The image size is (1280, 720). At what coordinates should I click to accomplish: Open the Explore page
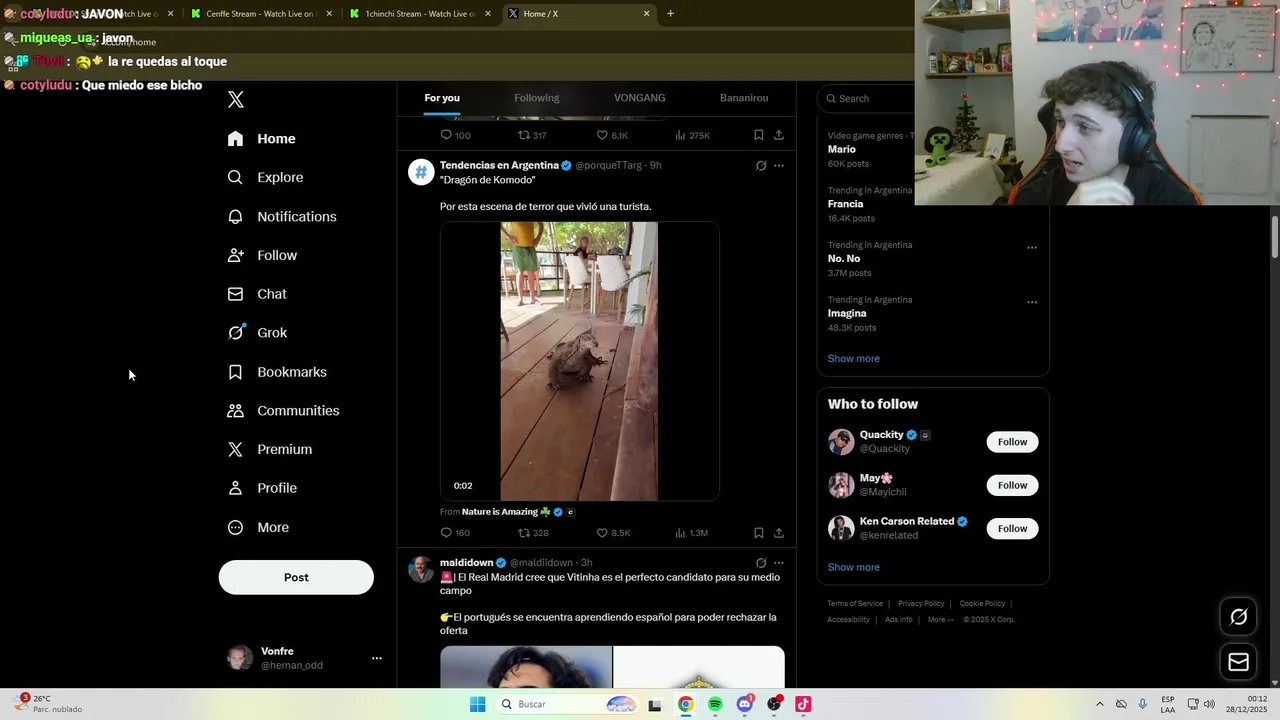(x=266, y=177)
